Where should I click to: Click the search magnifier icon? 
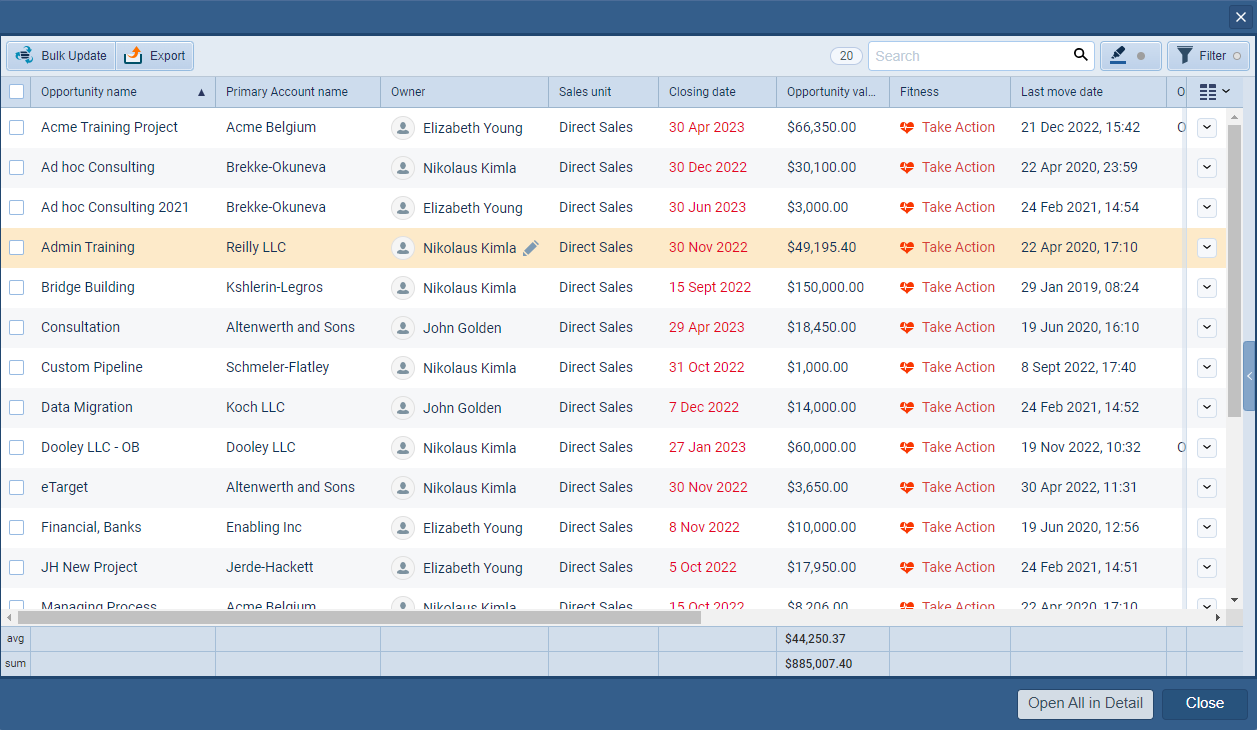click(1080, 56)
